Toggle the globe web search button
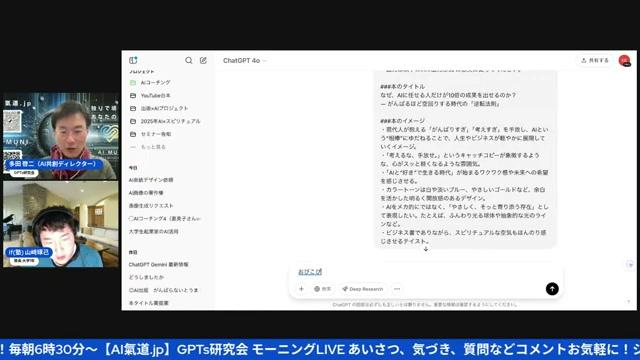Image resolution: width=640 pixels, height=360 pixels. 322,289
